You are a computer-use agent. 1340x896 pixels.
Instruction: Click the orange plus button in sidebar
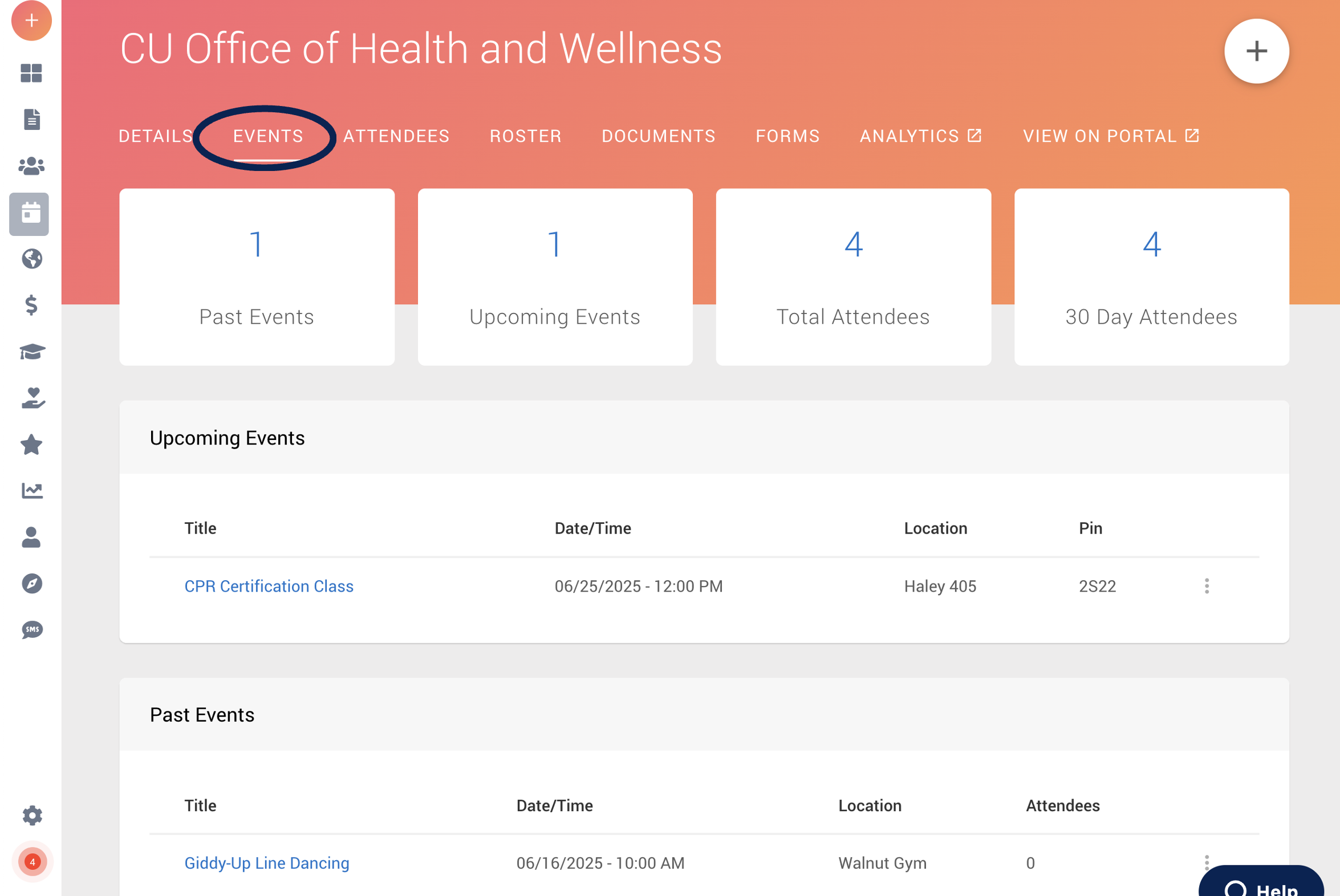coord(31,21)
